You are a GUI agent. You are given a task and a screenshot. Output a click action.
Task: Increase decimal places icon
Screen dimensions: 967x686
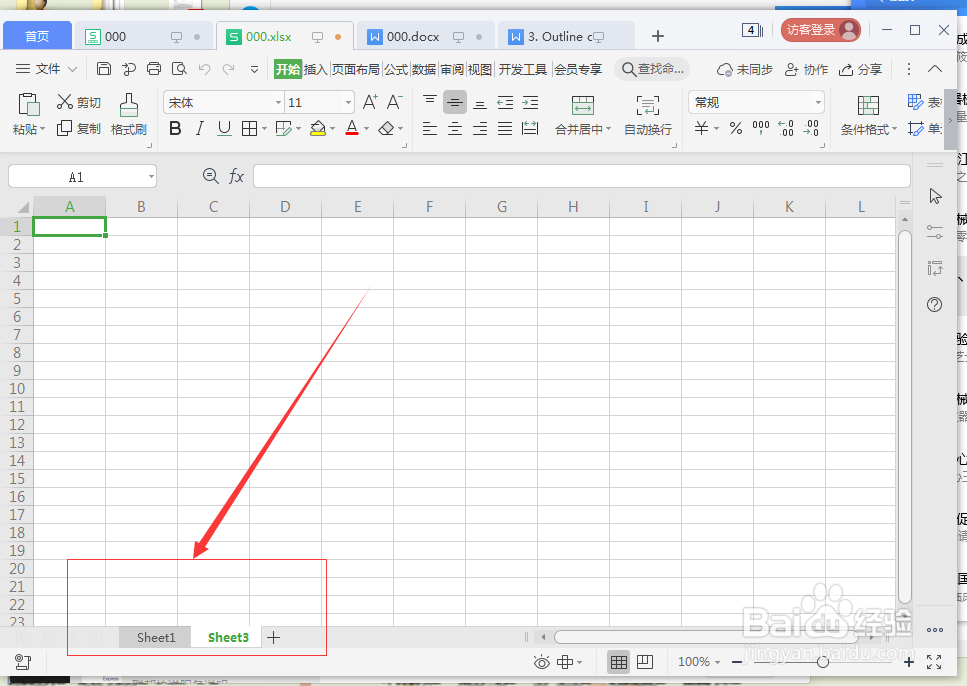pyautogui.click(x=786, y=128)
